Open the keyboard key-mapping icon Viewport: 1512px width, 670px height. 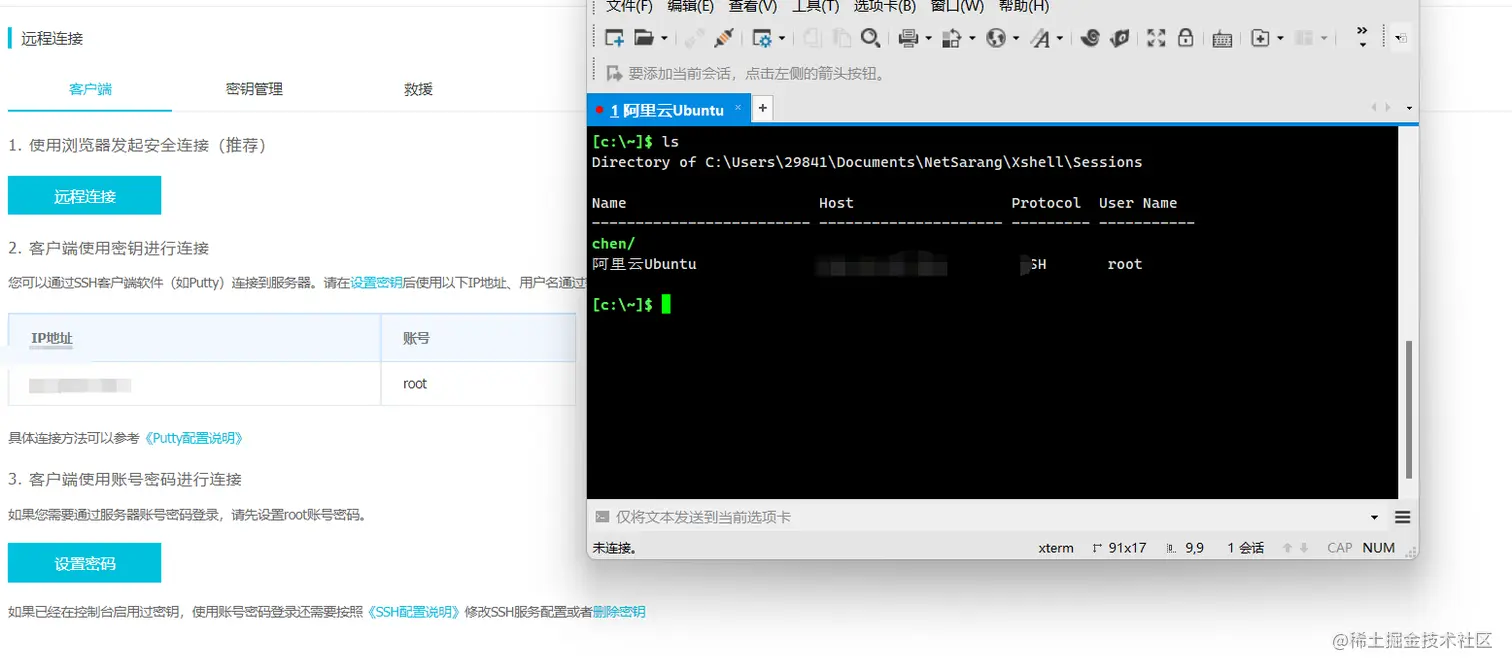click(1221, 39)
